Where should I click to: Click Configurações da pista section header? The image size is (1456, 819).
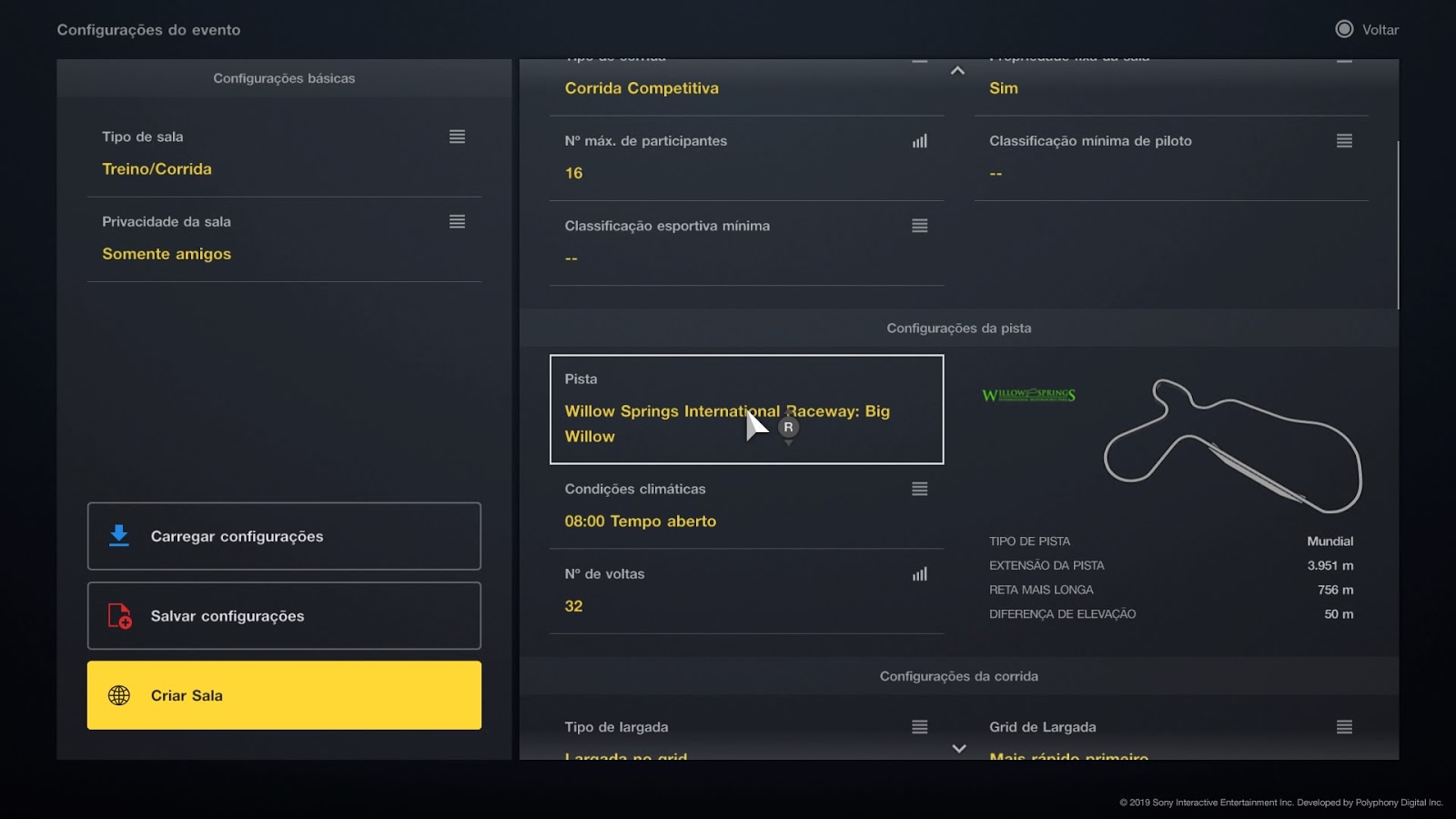click(x=959, y=328)
